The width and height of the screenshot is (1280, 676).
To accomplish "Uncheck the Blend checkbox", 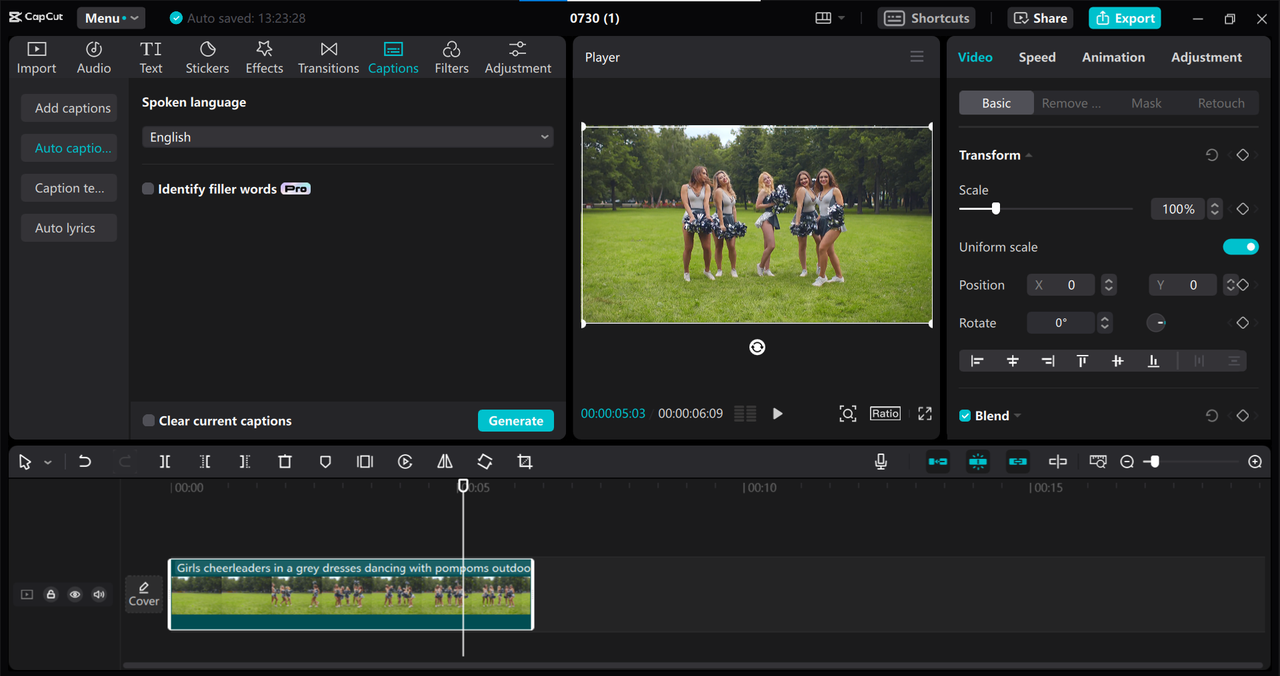I will (x=965, y=416).
